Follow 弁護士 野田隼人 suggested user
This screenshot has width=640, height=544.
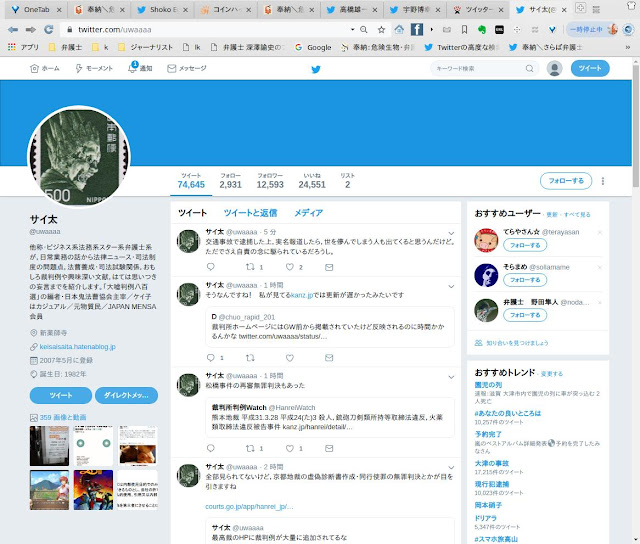(525, 315)
